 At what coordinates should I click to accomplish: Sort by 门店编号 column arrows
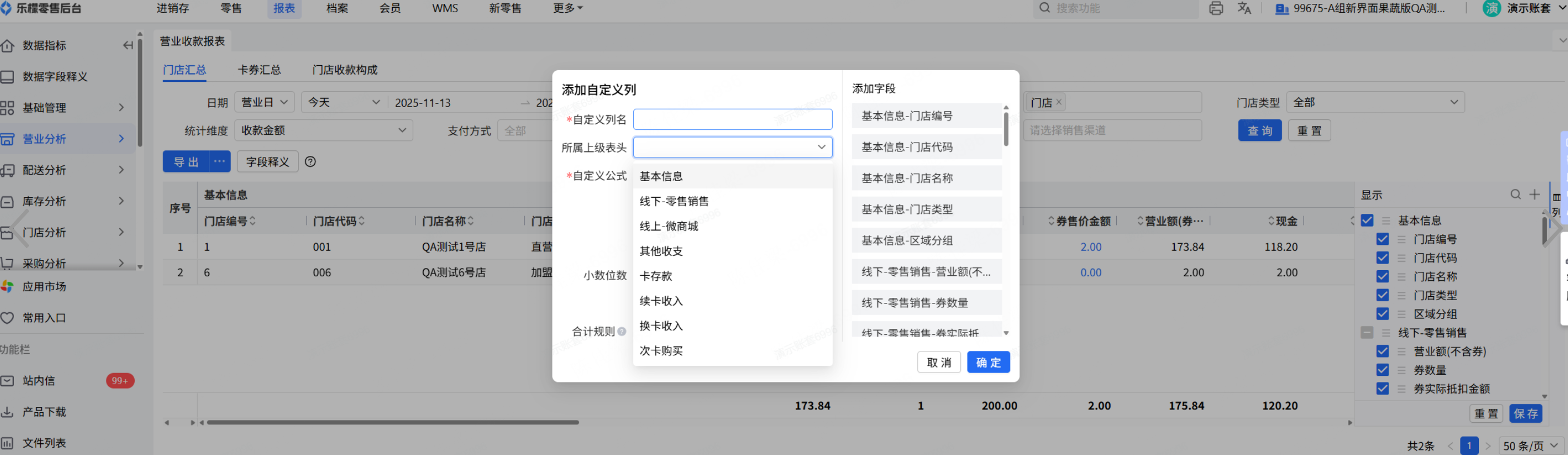coord(253,221)
